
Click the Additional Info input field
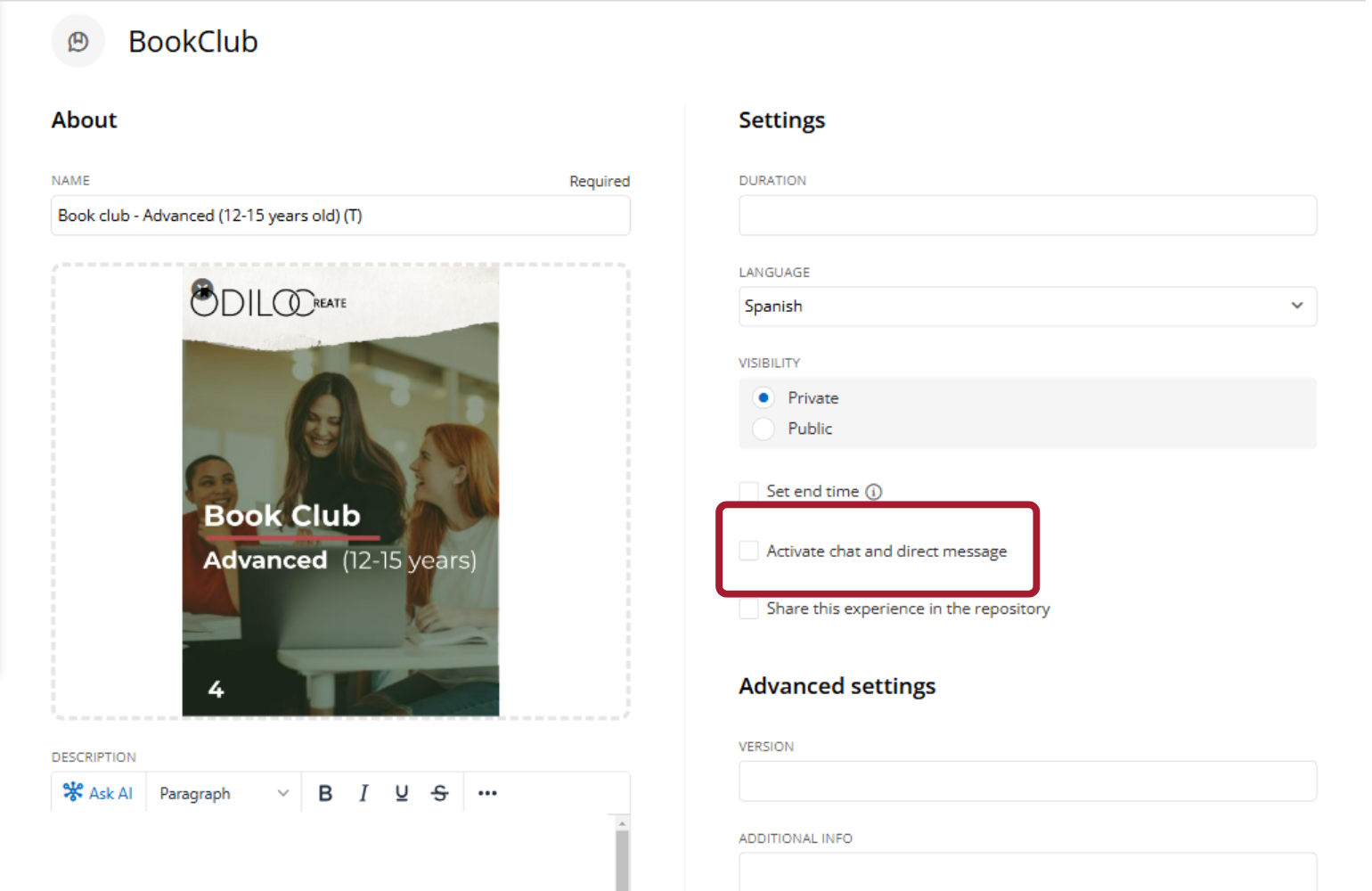(1027, 871)
